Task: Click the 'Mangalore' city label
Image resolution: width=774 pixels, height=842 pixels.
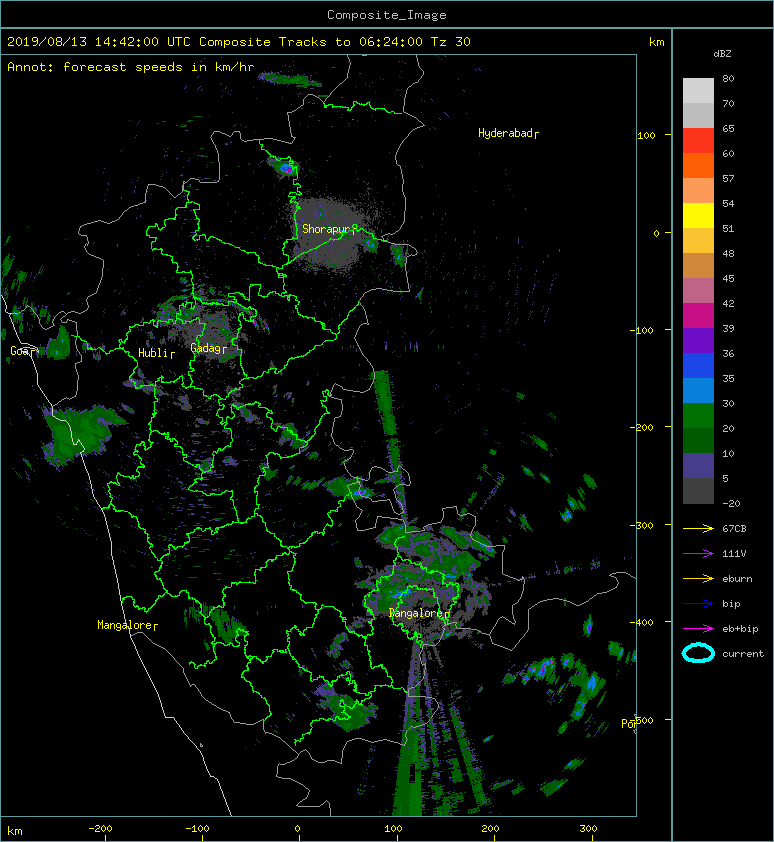Action: [x=127, y=625]
